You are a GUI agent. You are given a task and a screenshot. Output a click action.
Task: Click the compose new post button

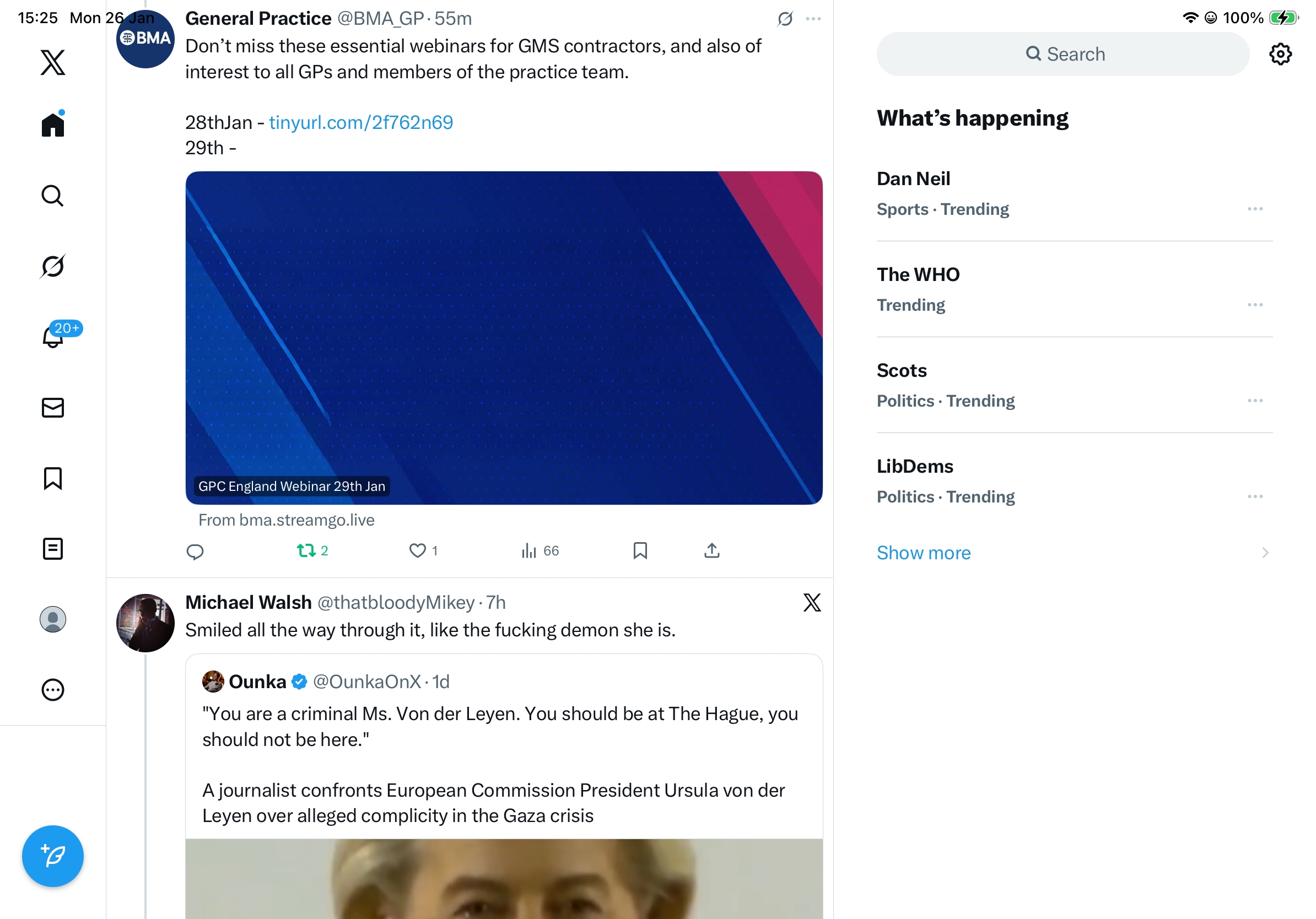[53, 856]
